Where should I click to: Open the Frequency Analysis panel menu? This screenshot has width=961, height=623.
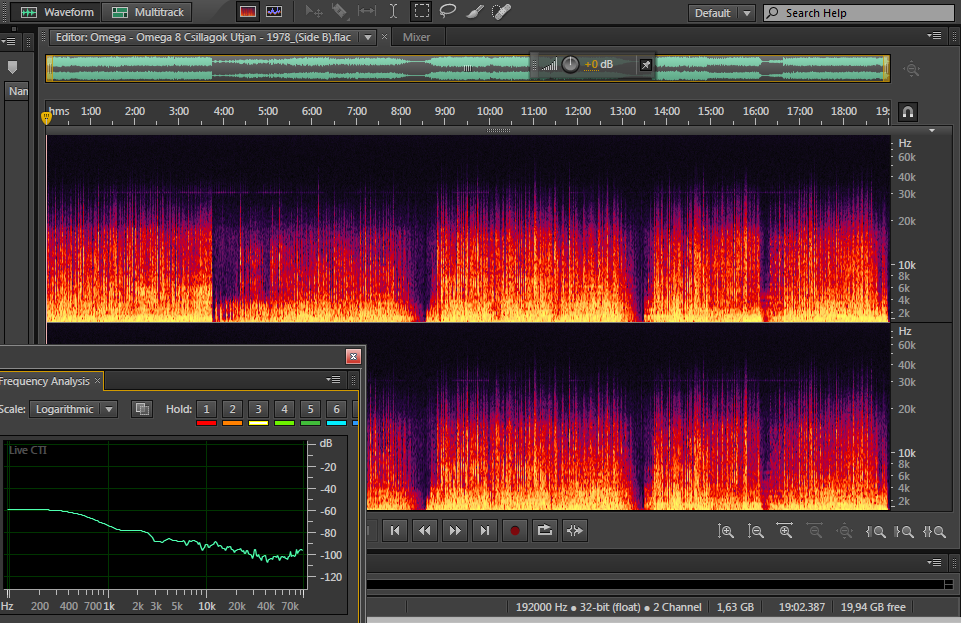(x=333, y=380)
